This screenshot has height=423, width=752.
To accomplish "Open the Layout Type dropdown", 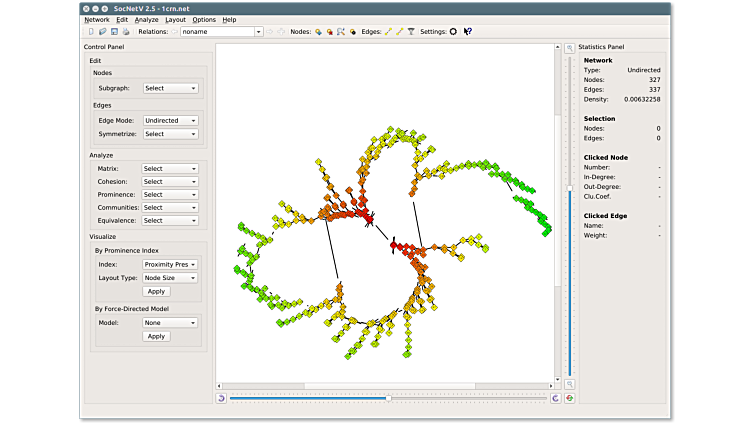I will [169, 277].
